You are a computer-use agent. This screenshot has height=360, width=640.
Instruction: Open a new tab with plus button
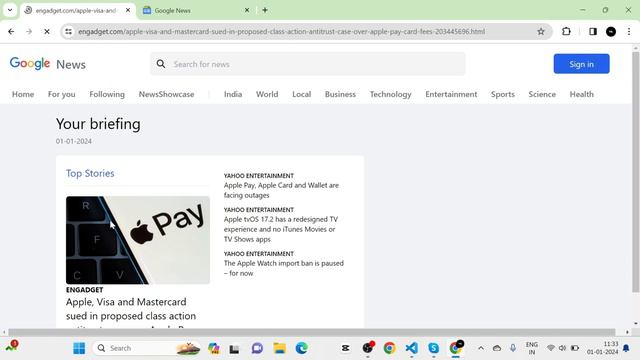pos(265,10)
